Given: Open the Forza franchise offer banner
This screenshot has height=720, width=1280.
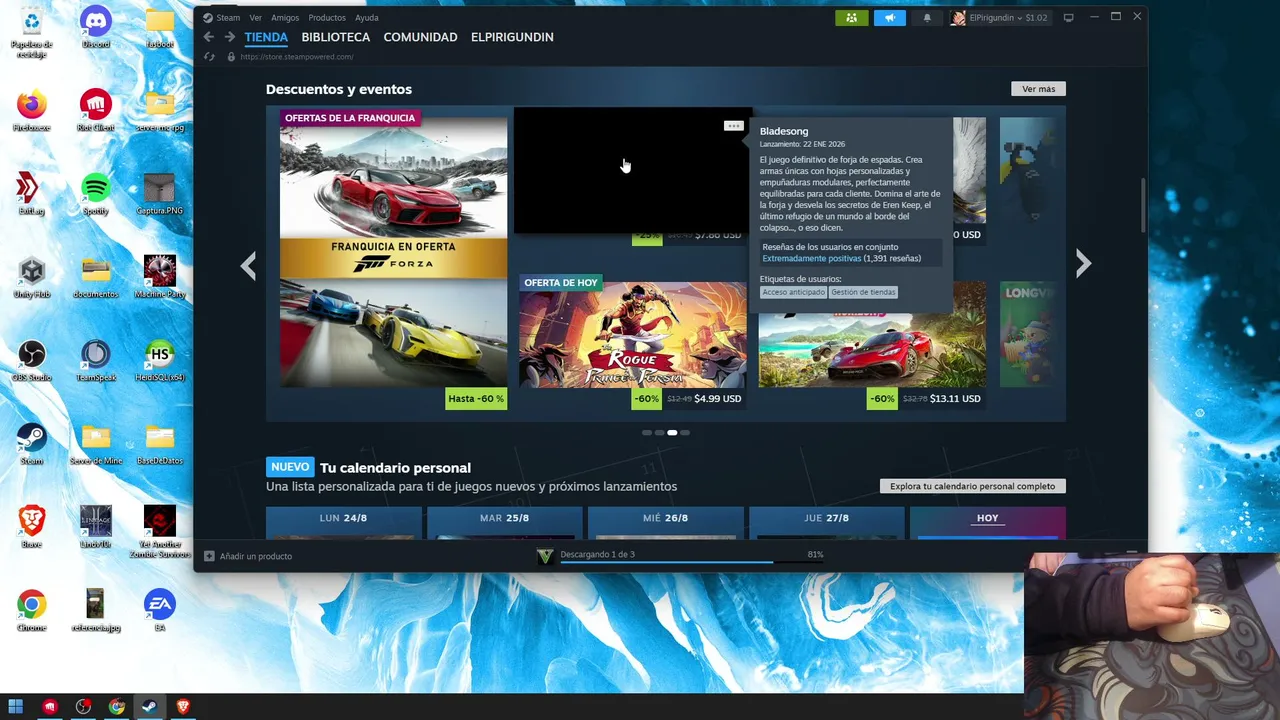Looking at the screenshot, I should [394, 261].
